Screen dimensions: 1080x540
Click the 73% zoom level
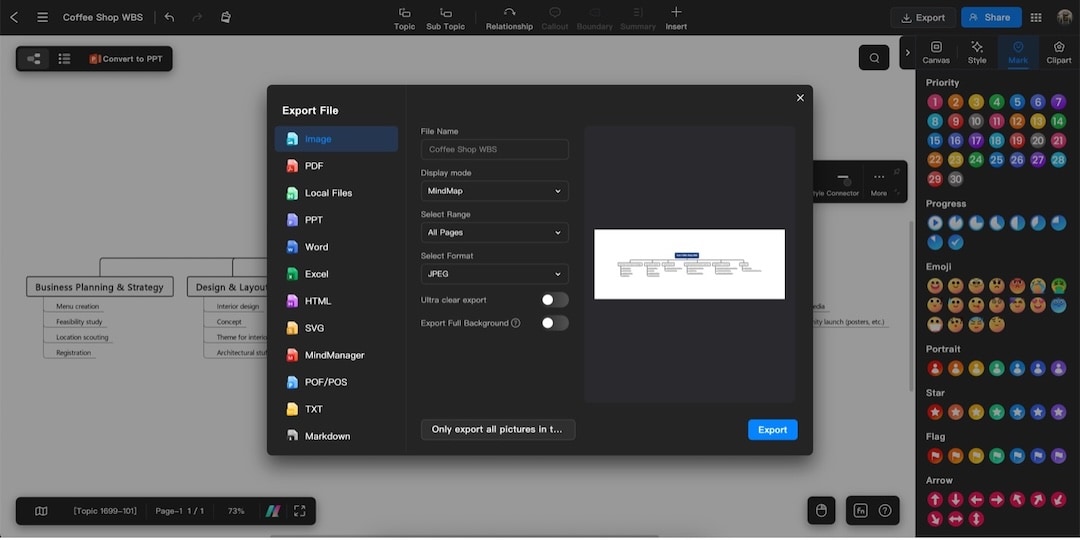point(236,511)
